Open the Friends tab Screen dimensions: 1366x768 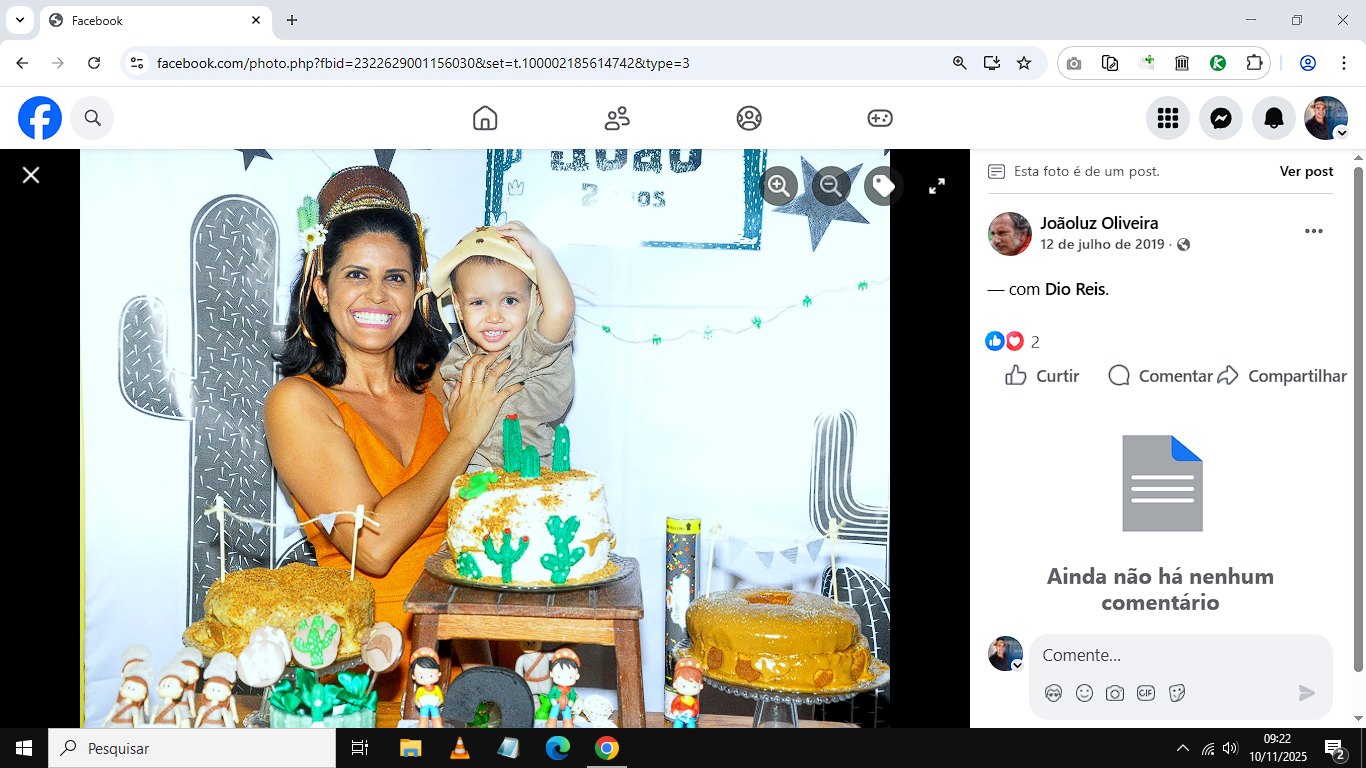(x=617, y=118)
